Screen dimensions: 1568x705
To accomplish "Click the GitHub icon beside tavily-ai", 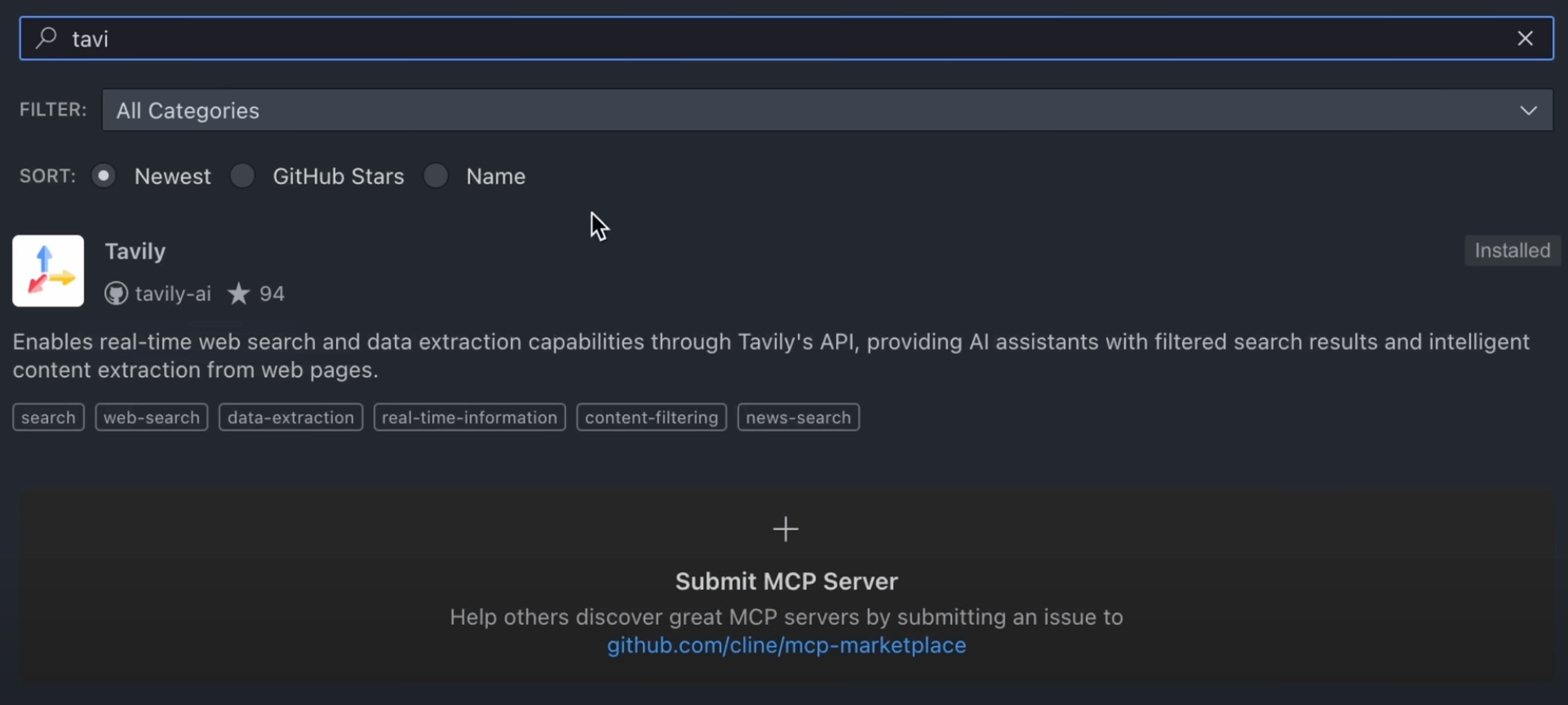I will (116, 294).
